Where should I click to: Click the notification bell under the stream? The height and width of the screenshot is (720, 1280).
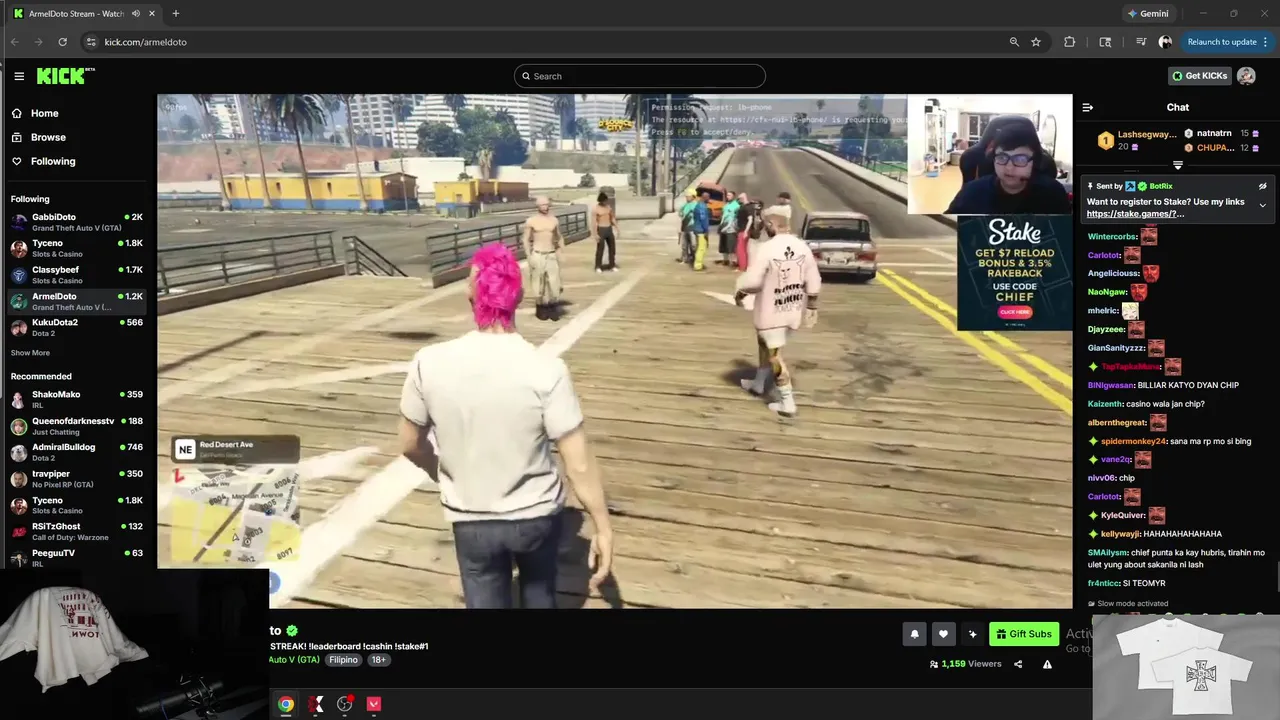click(x=914, y=634)
